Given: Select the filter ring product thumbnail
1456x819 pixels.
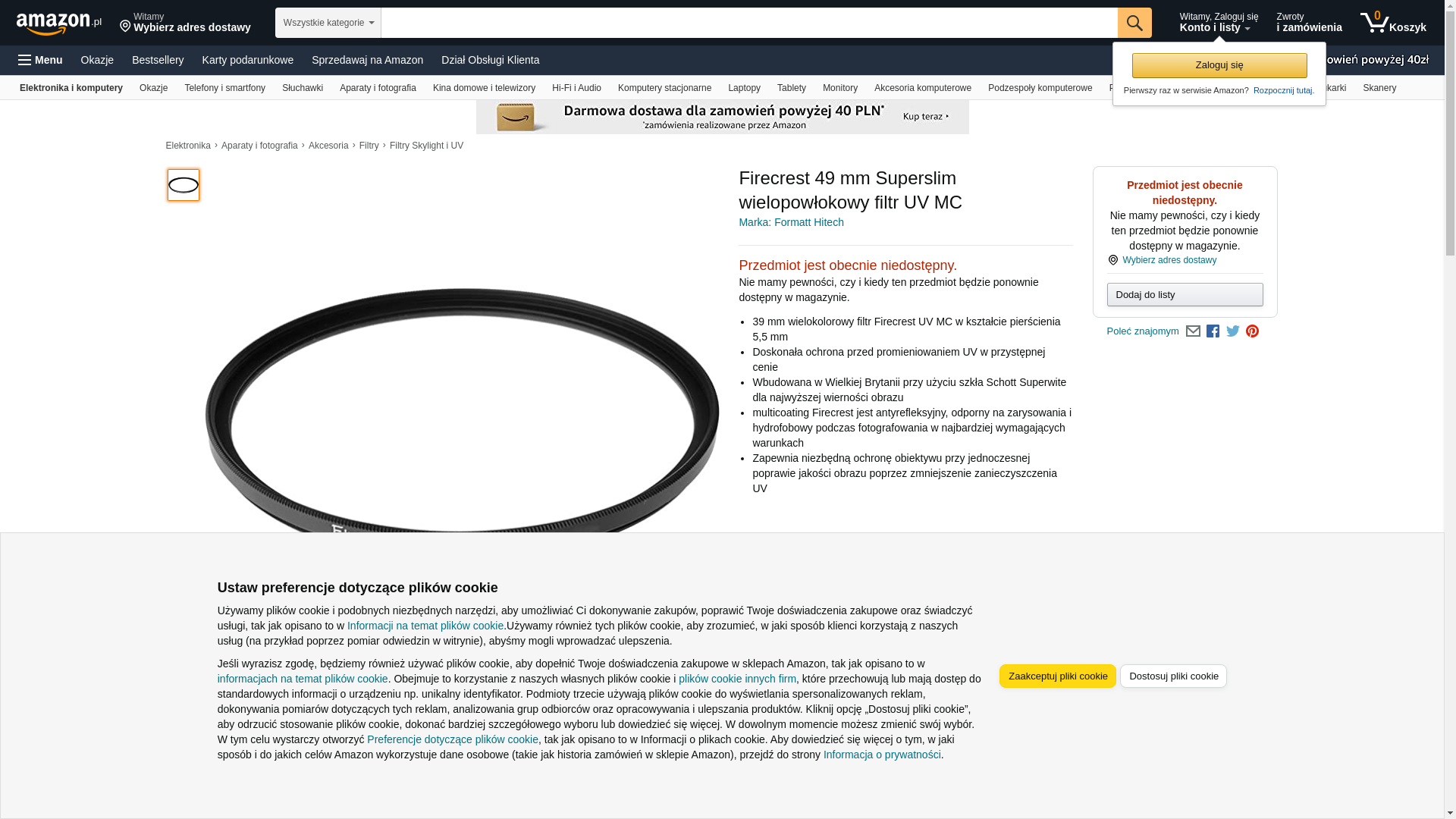Looking at the screenshot, I should 184,185.
